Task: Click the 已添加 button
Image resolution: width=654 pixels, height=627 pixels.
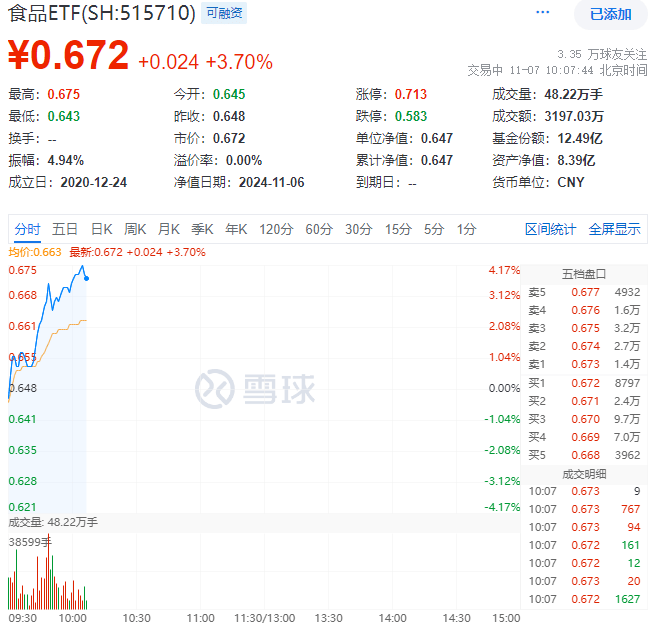Action: pos(611,15)
